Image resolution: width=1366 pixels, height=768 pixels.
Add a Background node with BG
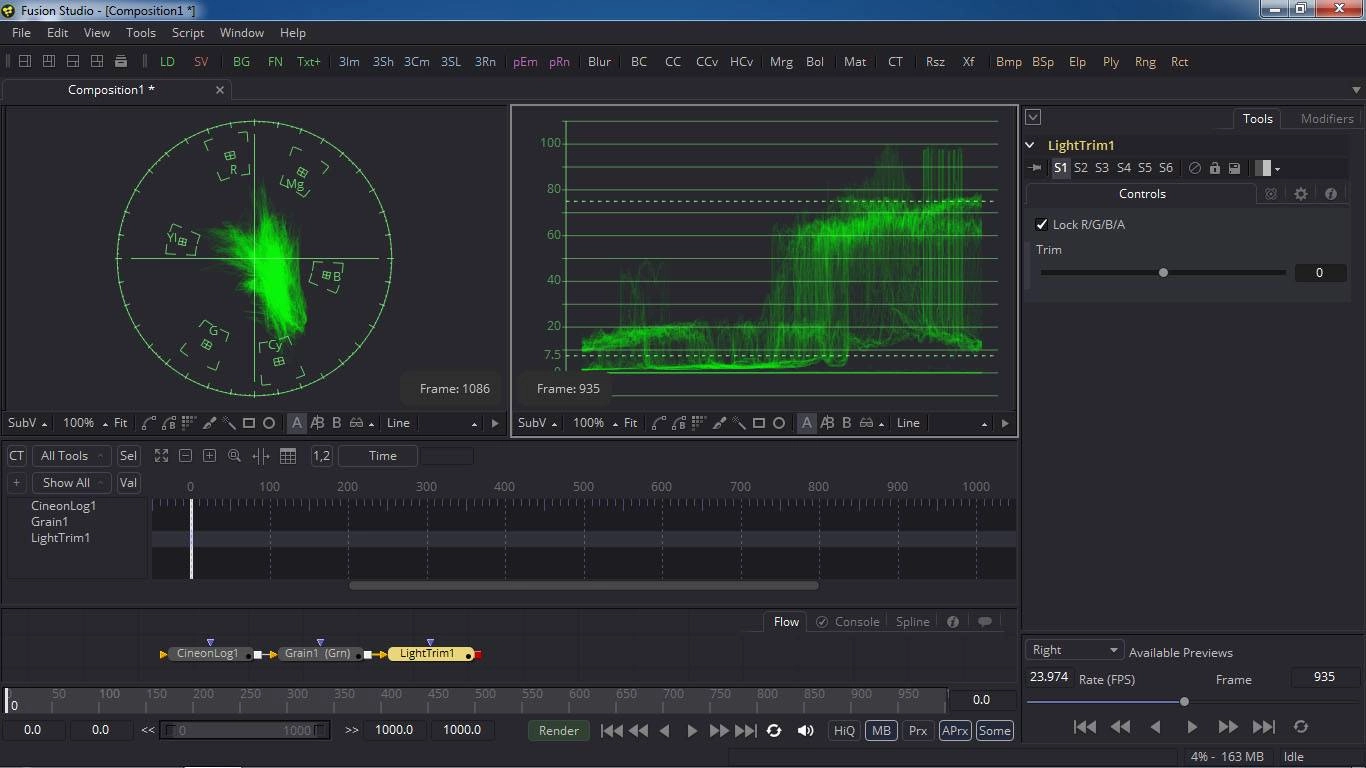pyautogui.click(x=241, y=61)
